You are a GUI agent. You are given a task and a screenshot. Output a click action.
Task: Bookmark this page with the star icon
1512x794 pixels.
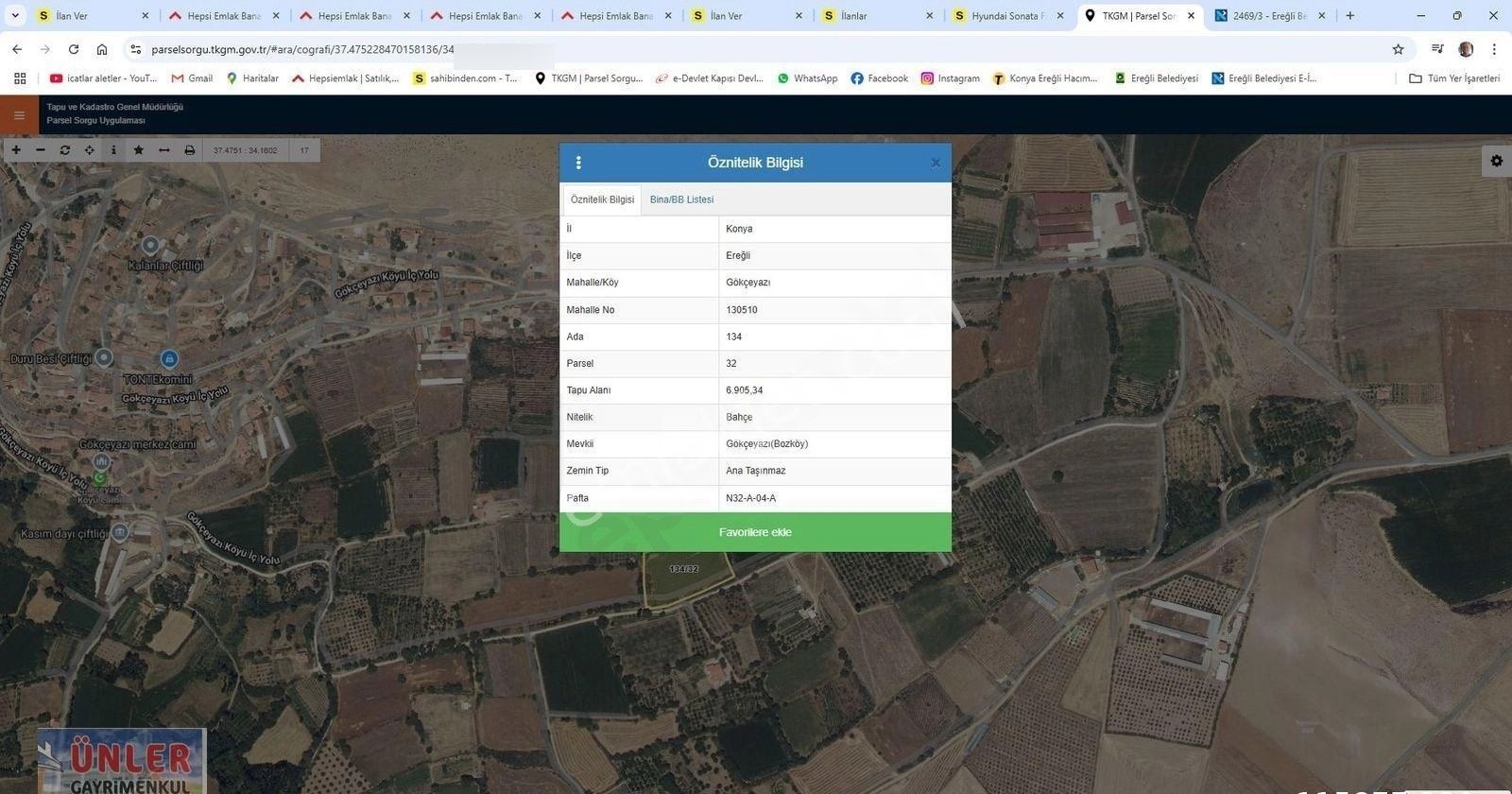1398,49
